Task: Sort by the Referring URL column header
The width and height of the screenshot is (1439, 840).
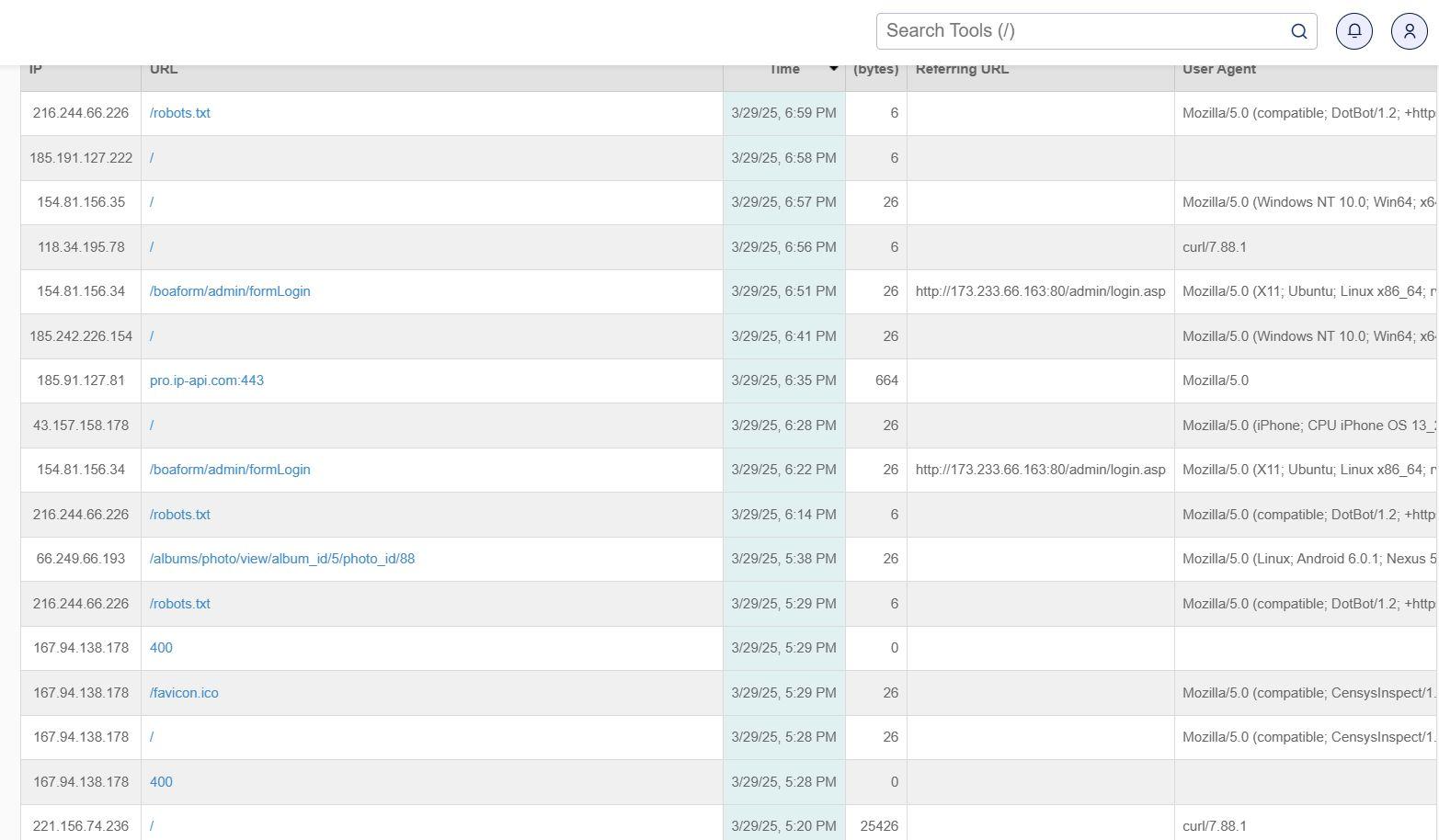Action: (962, 69)
